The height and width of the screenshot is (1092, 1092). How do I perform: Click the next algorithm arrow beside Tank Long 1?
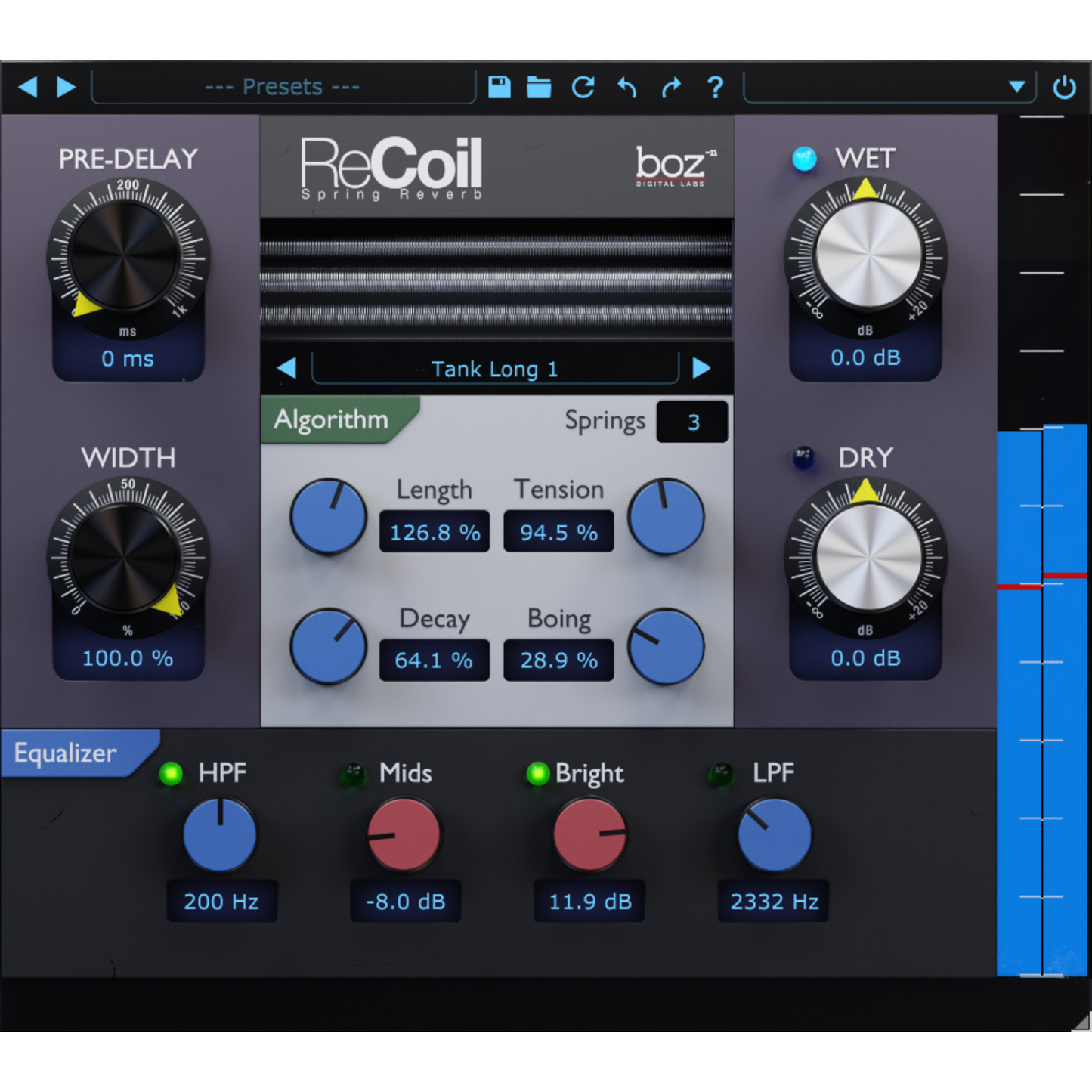point(701,368)
